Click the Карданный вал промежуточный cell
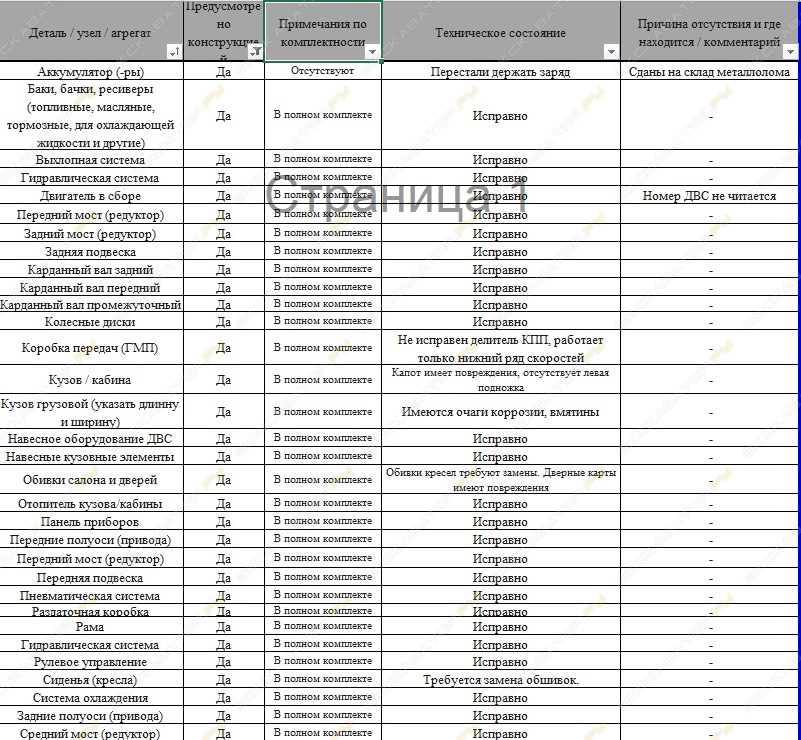The height and width of the screenshot is (740, 801). (x=91, y=305)
